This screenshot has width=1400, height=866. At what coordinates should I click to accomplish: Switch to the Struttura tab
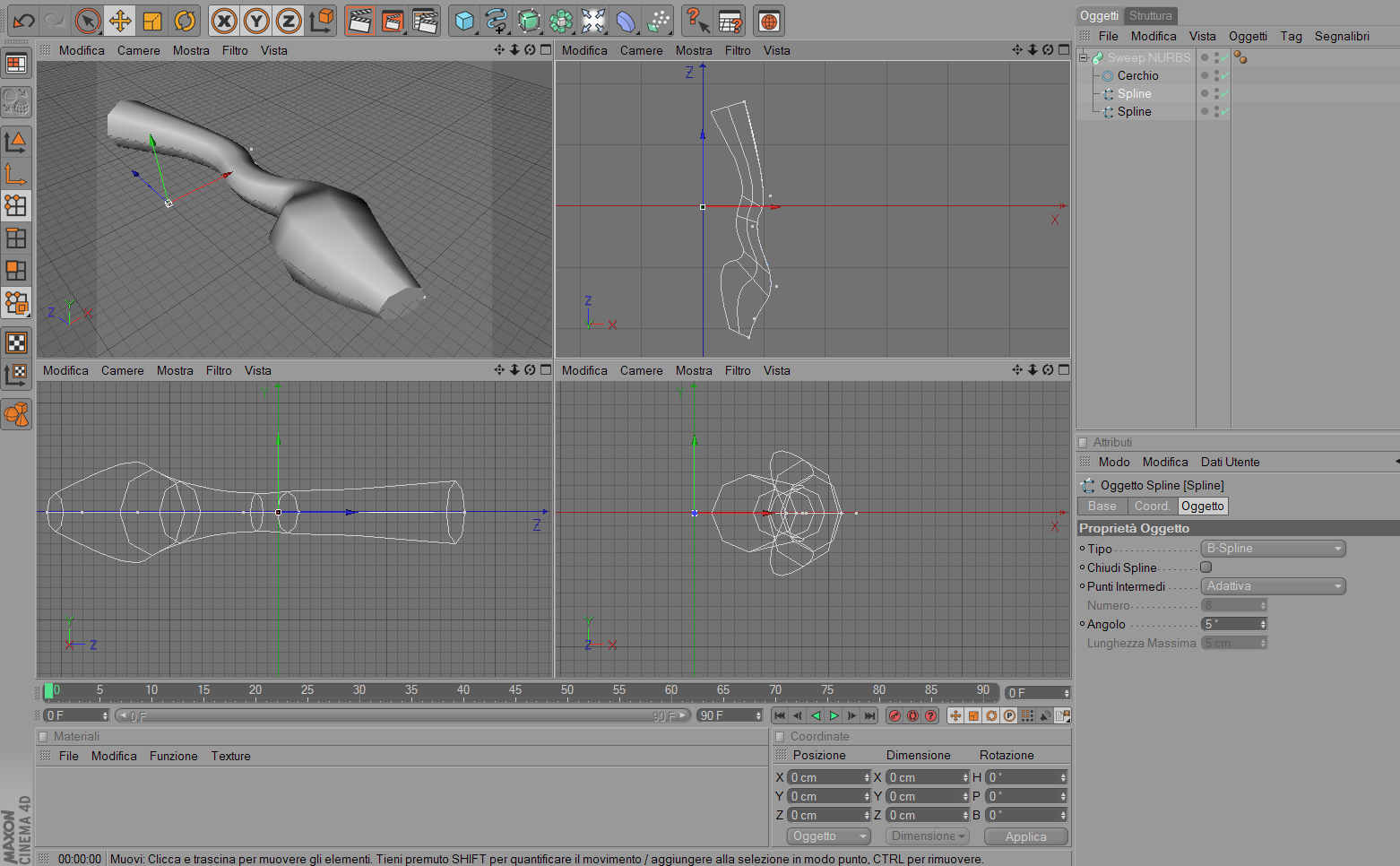pyautogui.click(x=1150, y=15)
